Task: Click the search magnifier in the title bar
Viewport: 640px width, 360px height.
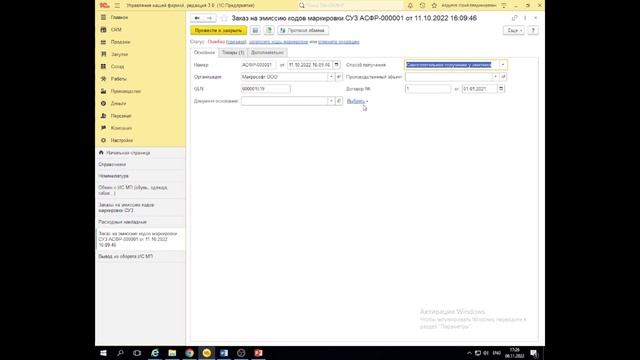Action: (302, 5)
